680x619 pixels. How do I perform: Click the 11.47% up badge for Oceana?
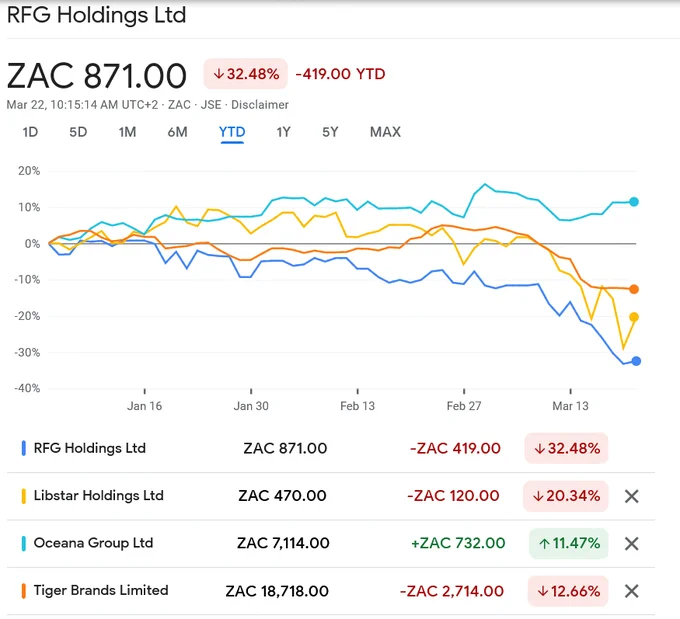point(569,543)
